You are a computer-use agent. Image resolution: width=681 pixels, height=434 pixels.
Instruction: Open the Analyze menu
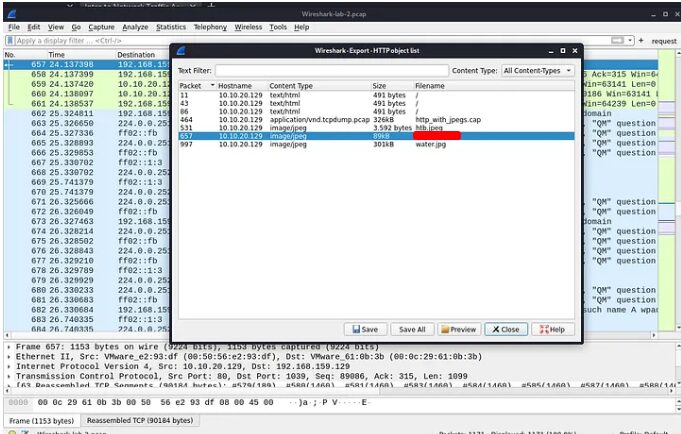[x=135, y=27]
